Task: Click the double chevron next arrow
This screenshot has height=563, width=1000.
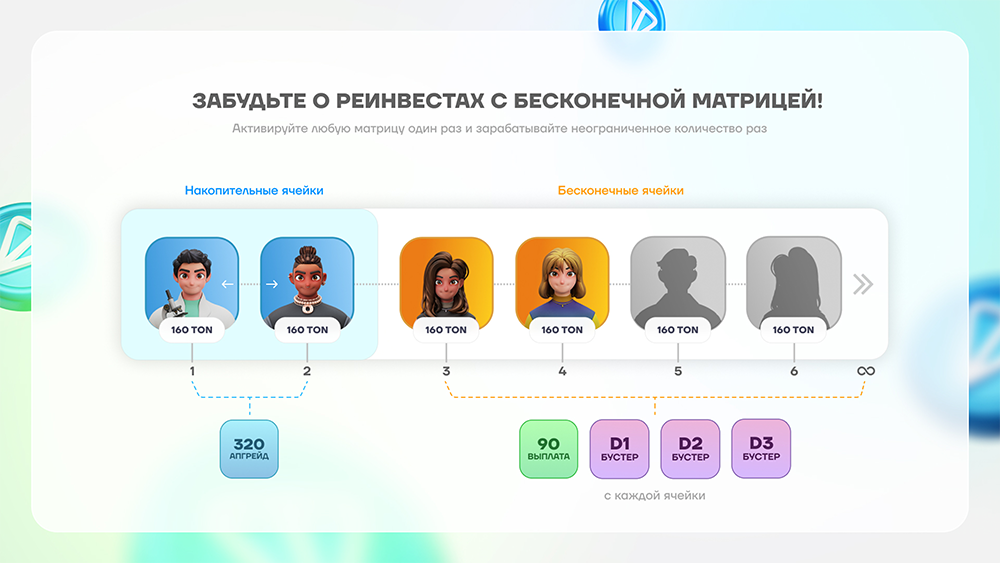Action: pyautogui.click(x=863, y=284)
